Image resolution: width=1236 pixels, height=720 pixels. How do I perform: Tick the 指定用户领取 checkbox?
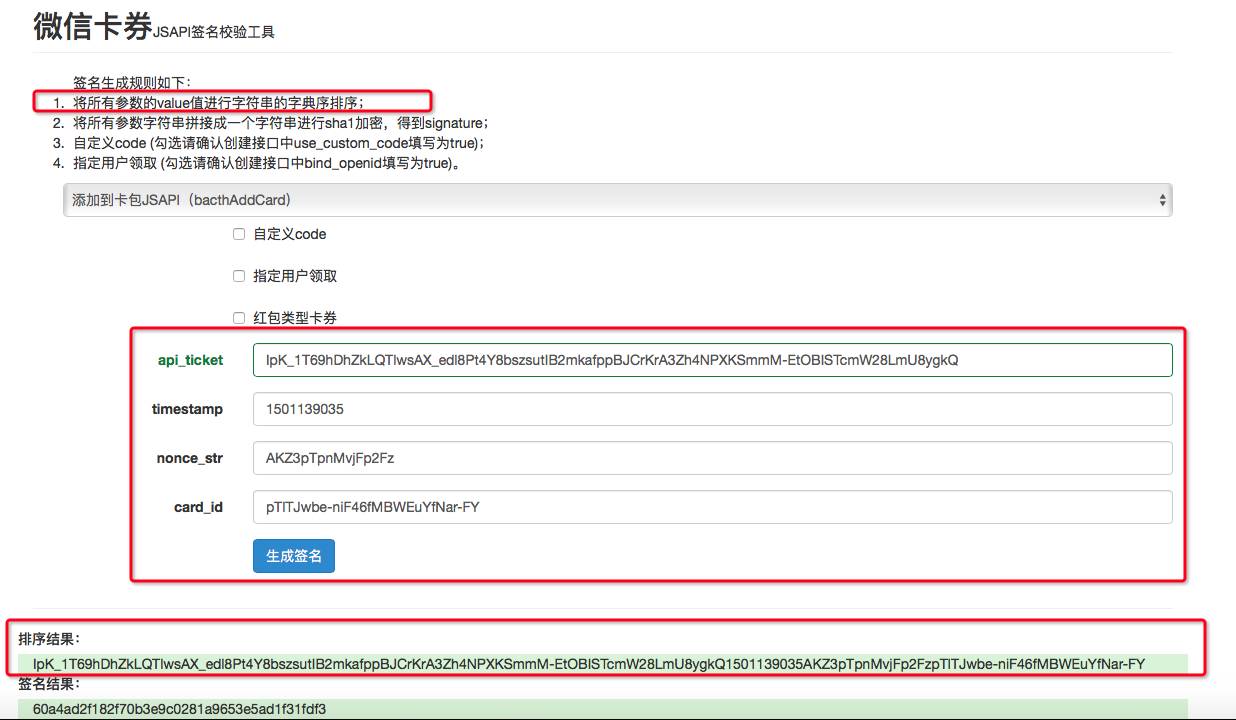(239, 276)
